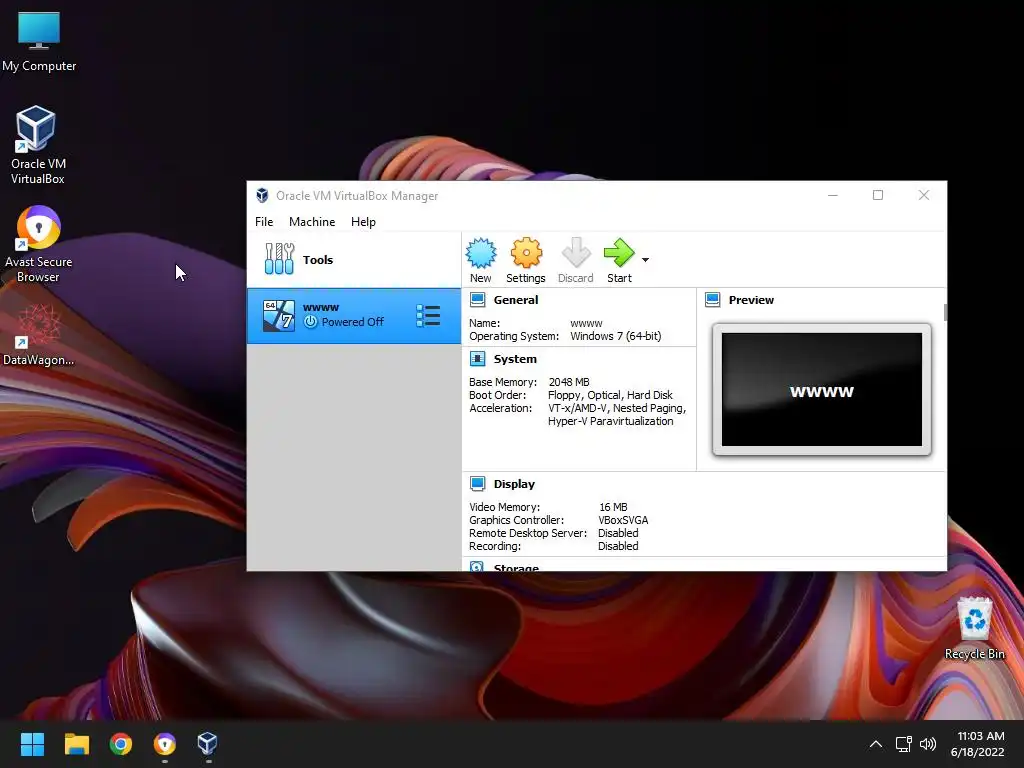Click the Preview section header
The height and width of the screenshot is (768, 1024).
tap(751, 300)
